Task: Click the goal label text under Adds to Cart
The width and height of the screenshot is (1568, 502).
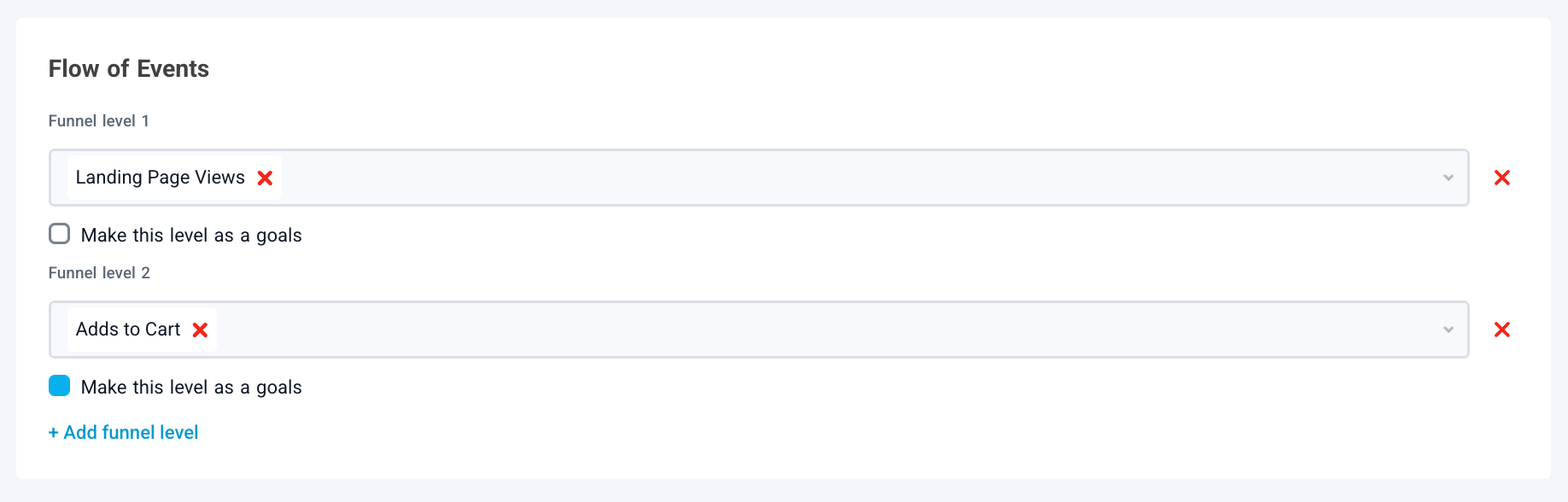Action: click(191, 388)
